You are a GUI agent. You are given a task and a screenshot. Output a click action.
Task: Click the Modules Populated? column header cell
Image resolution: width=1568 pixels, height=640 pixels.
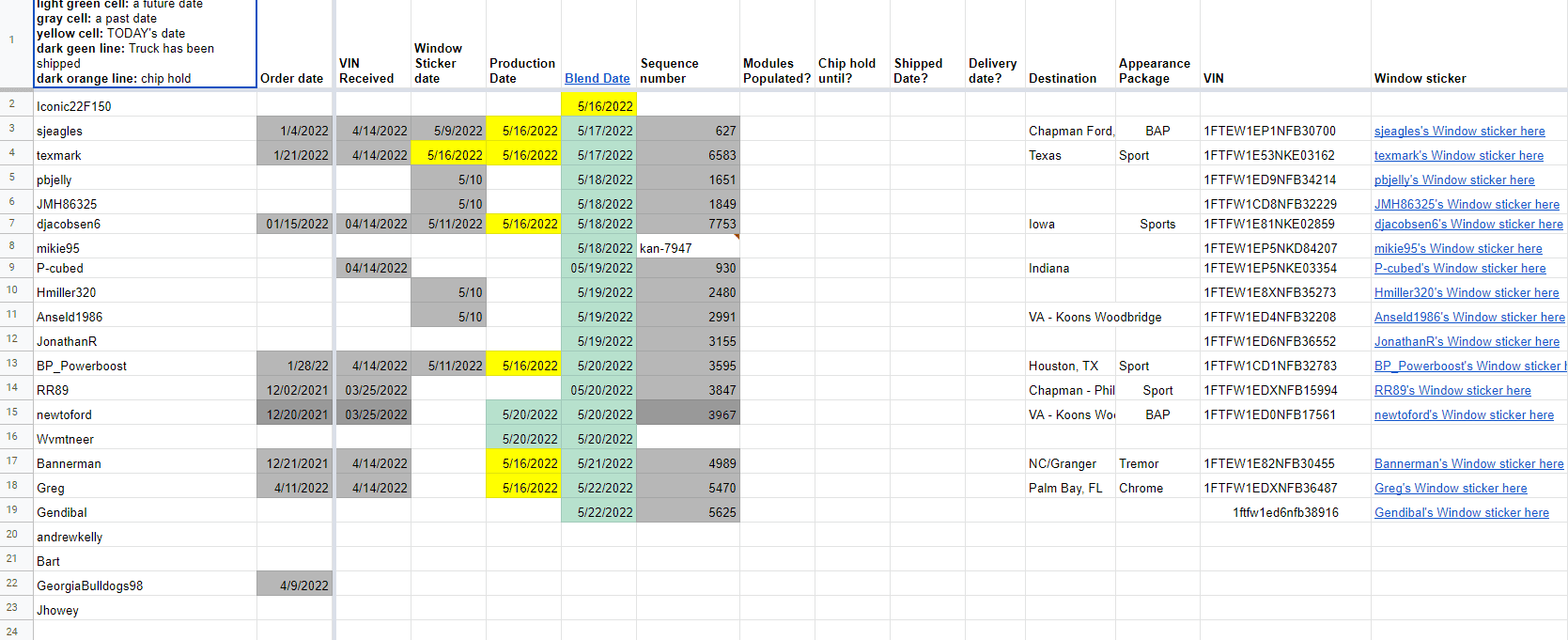click(777, 71)
